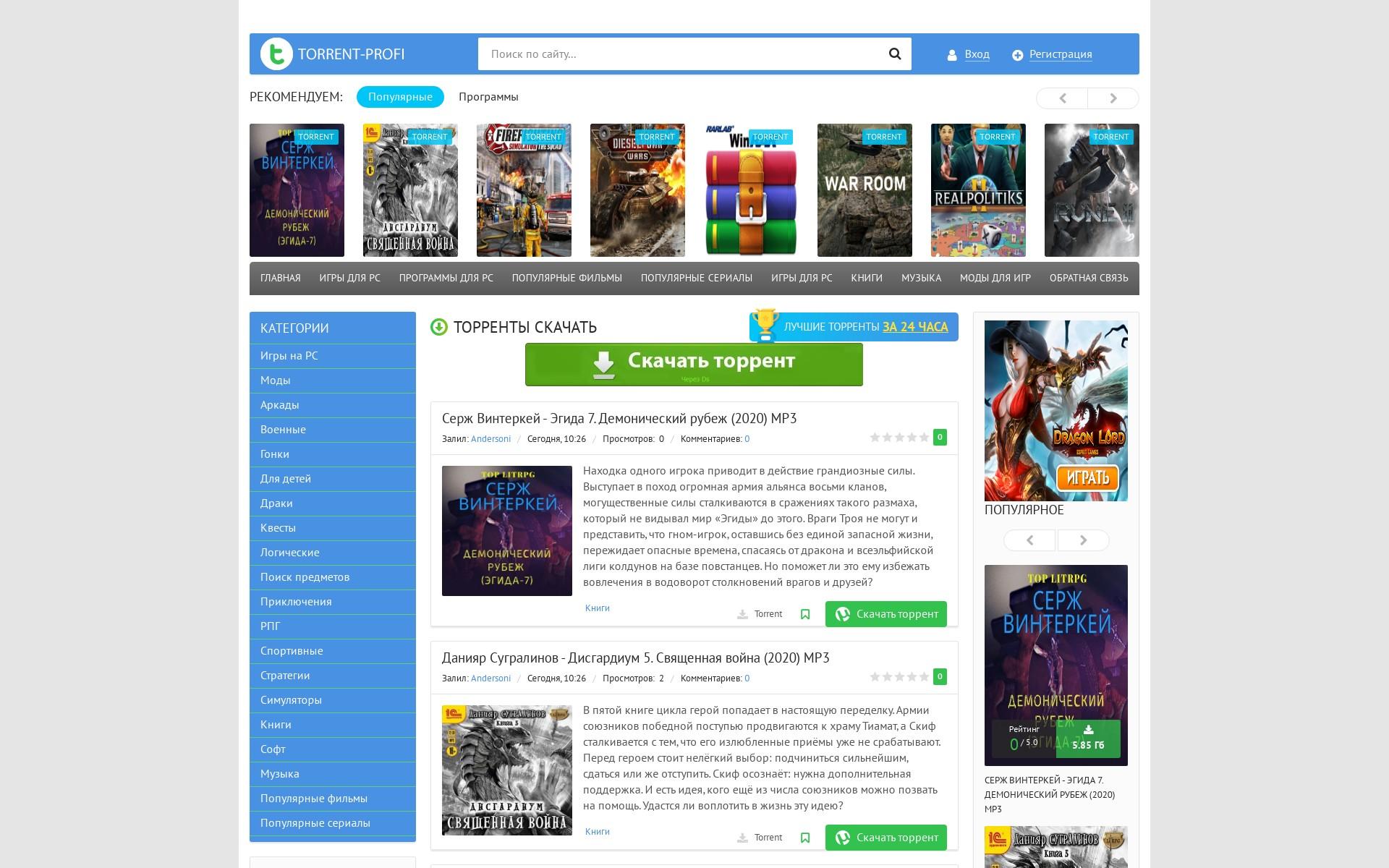Switch recommendations to Программы
Screen dimensions: 1389x868
488,97
